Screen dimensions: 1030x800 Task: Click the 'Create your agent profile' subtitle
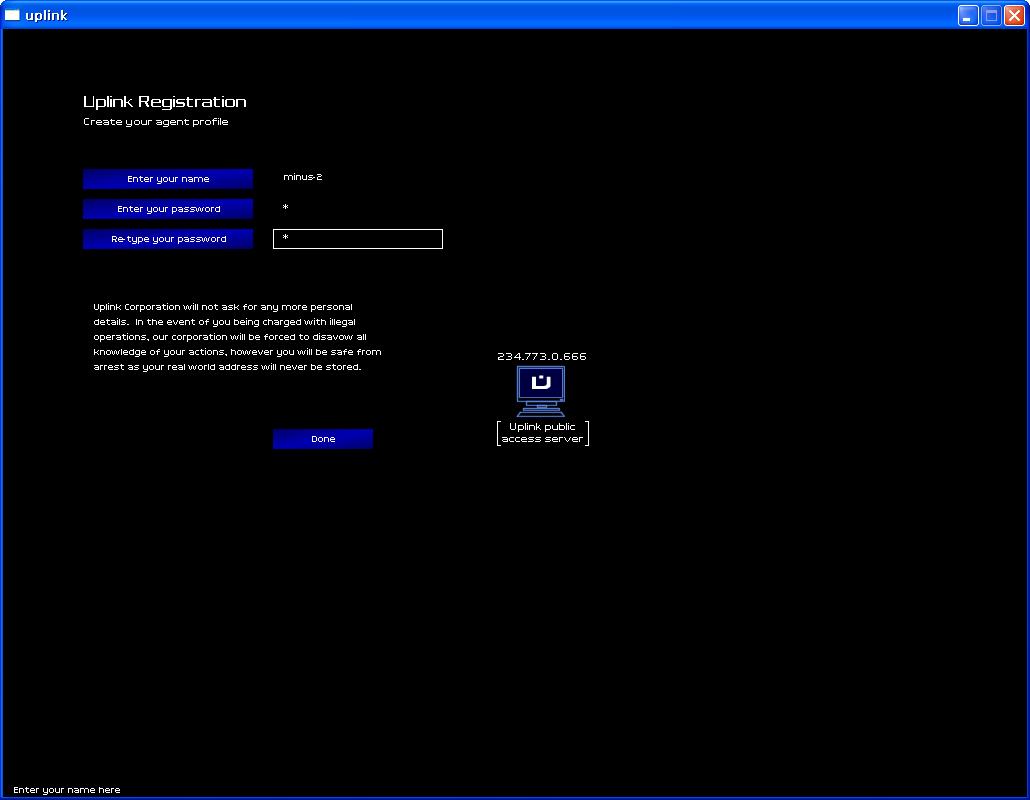[x=155, y=122]
